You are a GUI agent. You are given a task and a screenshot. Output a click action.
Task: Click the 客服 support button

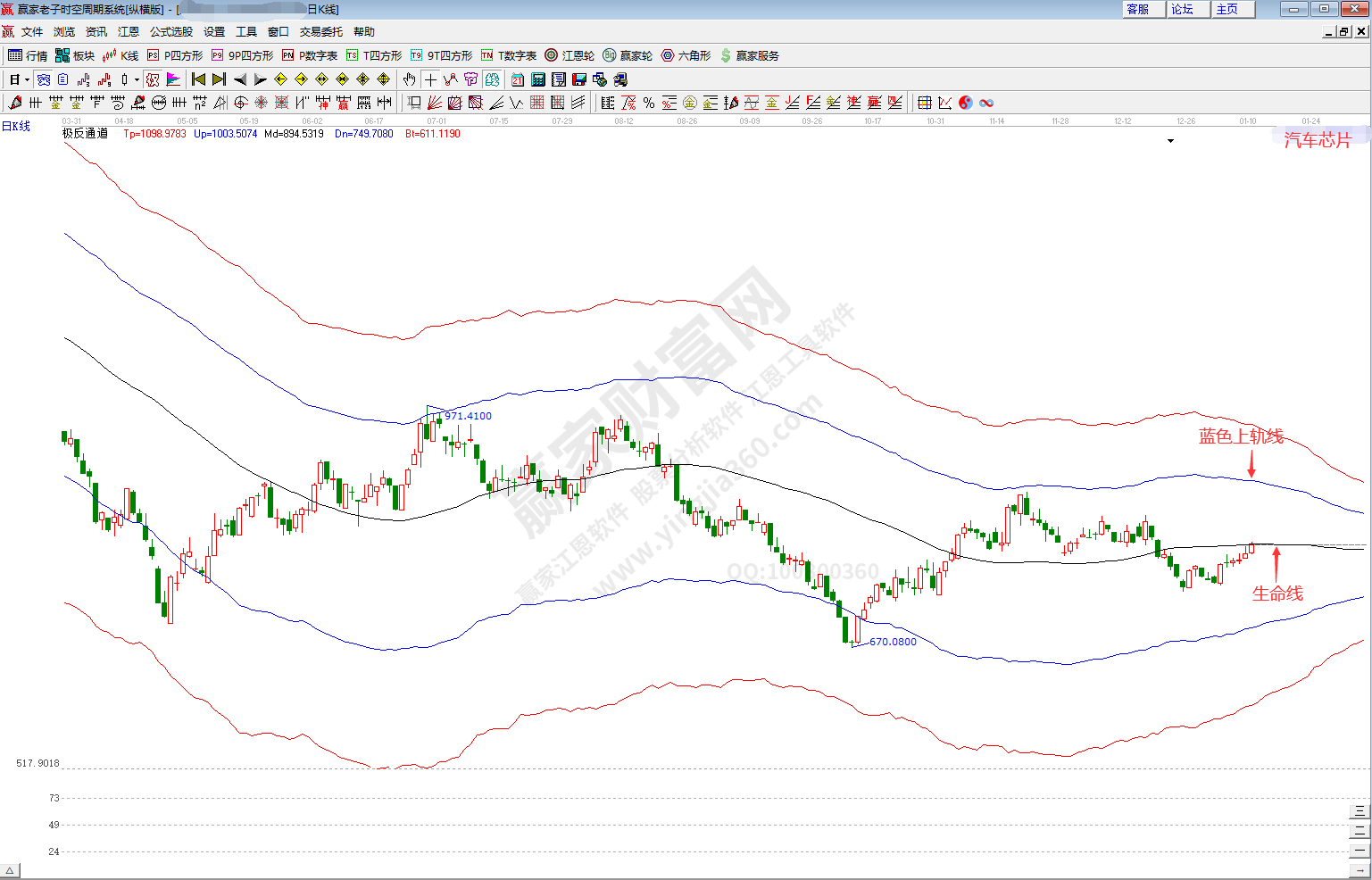[1143, 9]
